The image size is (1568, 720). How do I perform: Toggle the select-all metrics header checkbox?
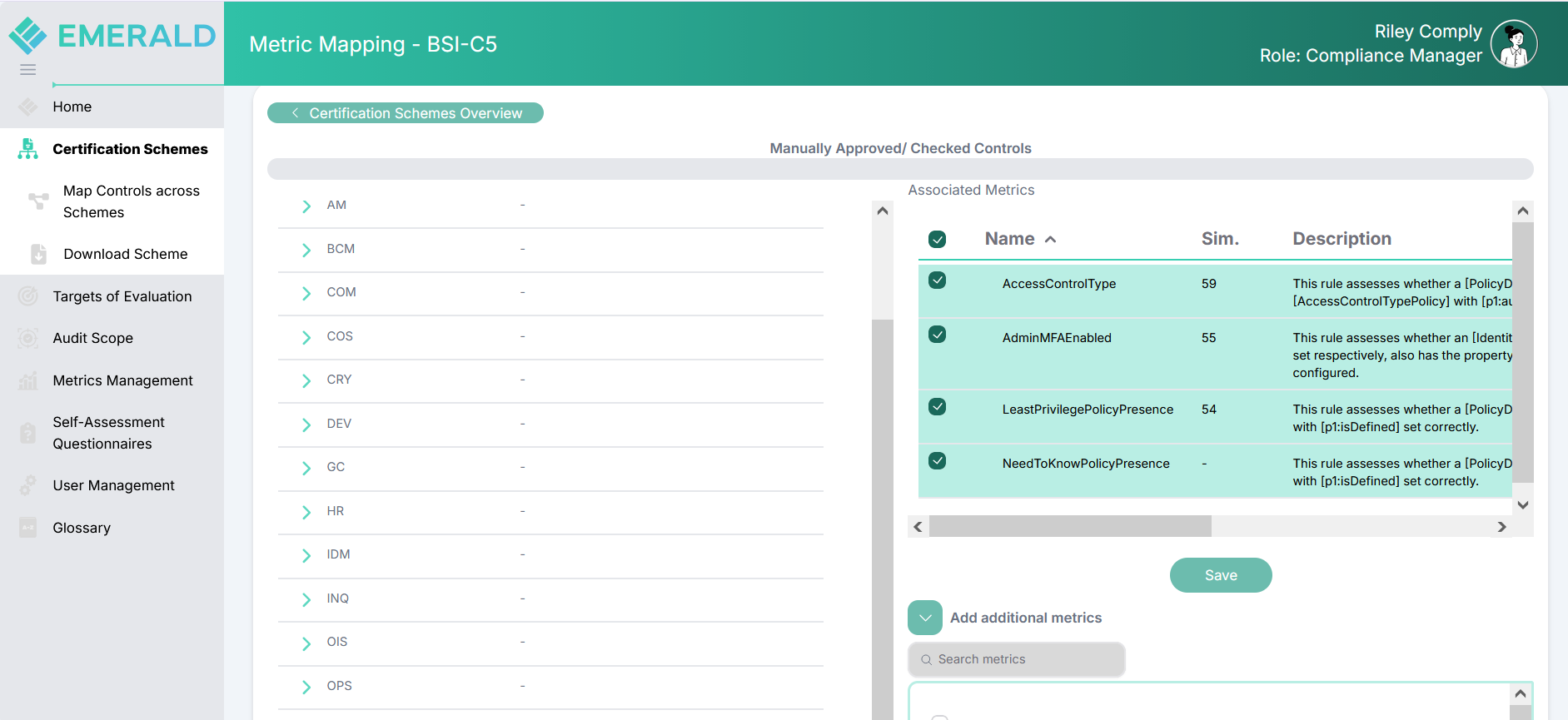click(x=938, y=240)
